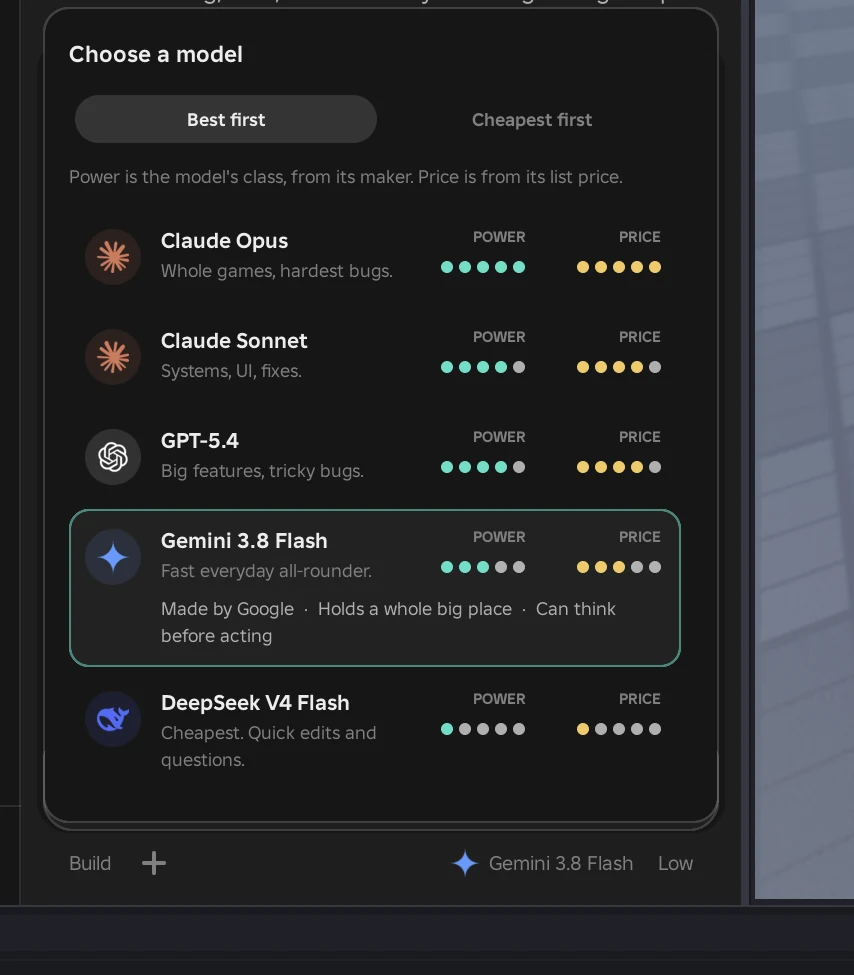Click the Claude Opus starburst icon
The image size is (854, 975).
113,257
